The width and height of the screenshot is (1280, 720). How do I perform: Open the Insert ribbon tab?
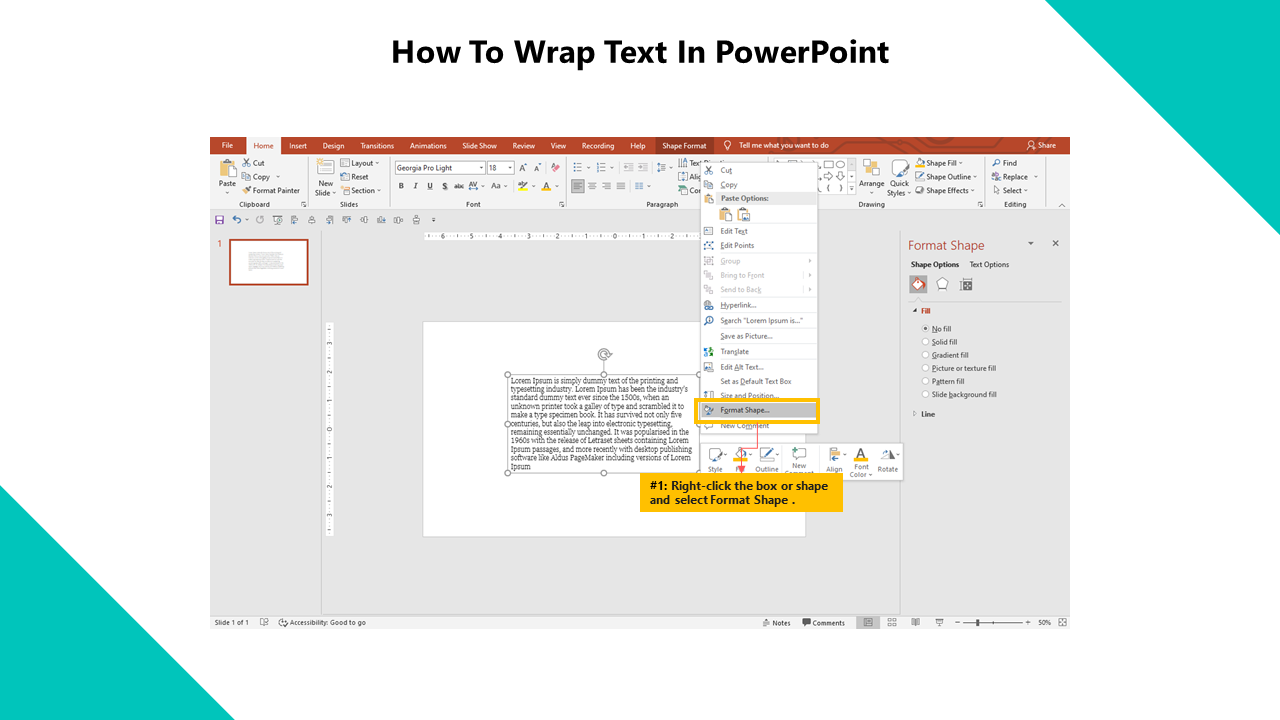click(298, 146)
